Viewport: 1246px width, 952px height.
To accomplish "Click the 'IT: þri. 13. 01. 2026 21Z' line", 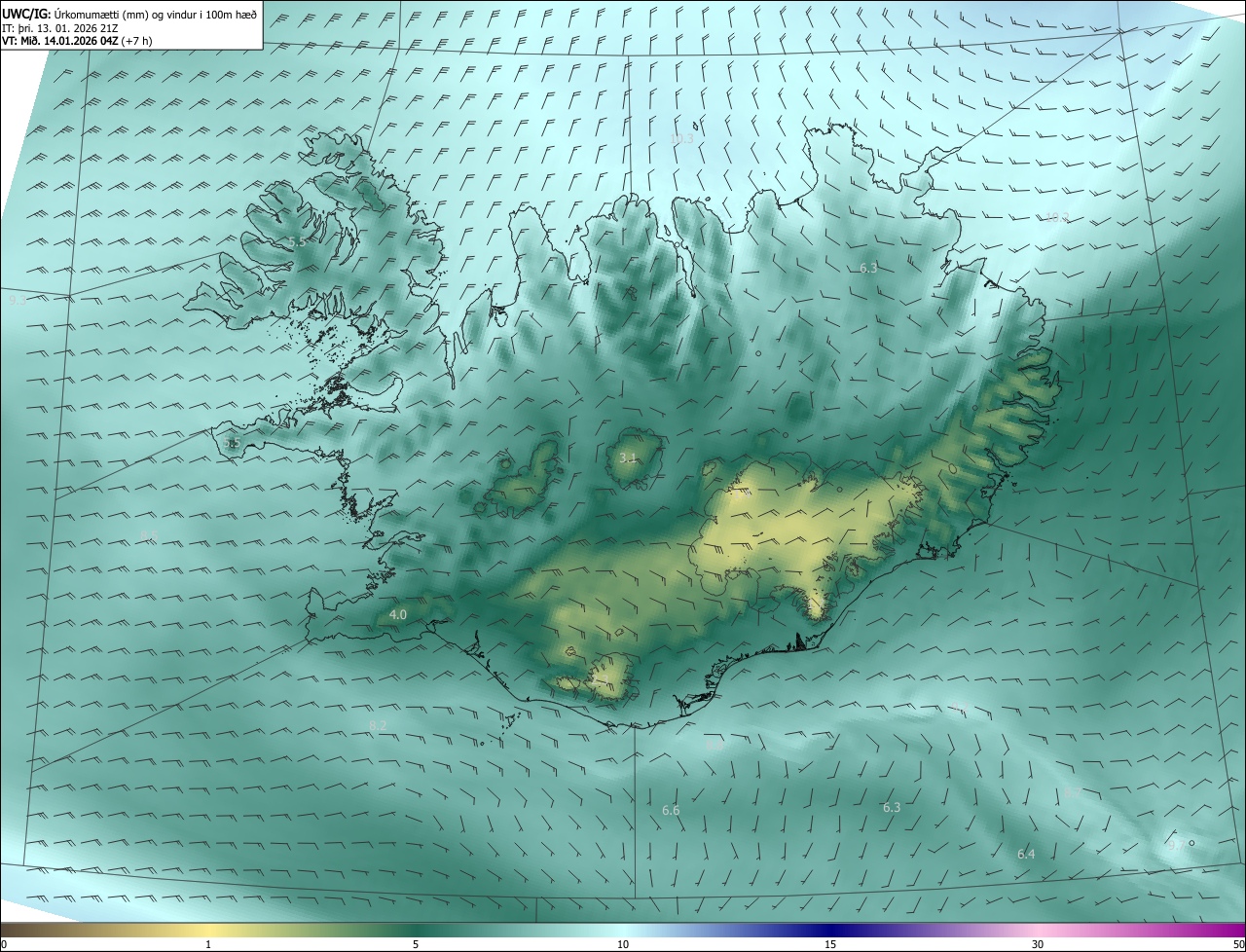I will pos(59,27).
